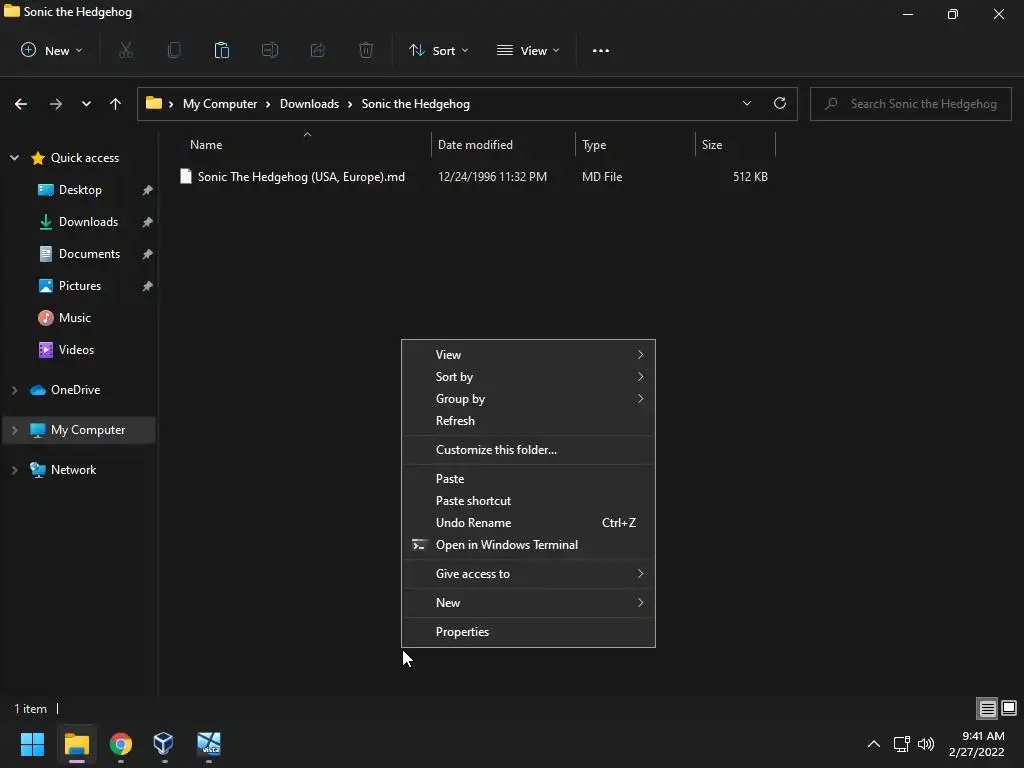Open the Sort dropdown in the toolbar
The width and height of the screenshot is (1024, 768).
point(438,50)
